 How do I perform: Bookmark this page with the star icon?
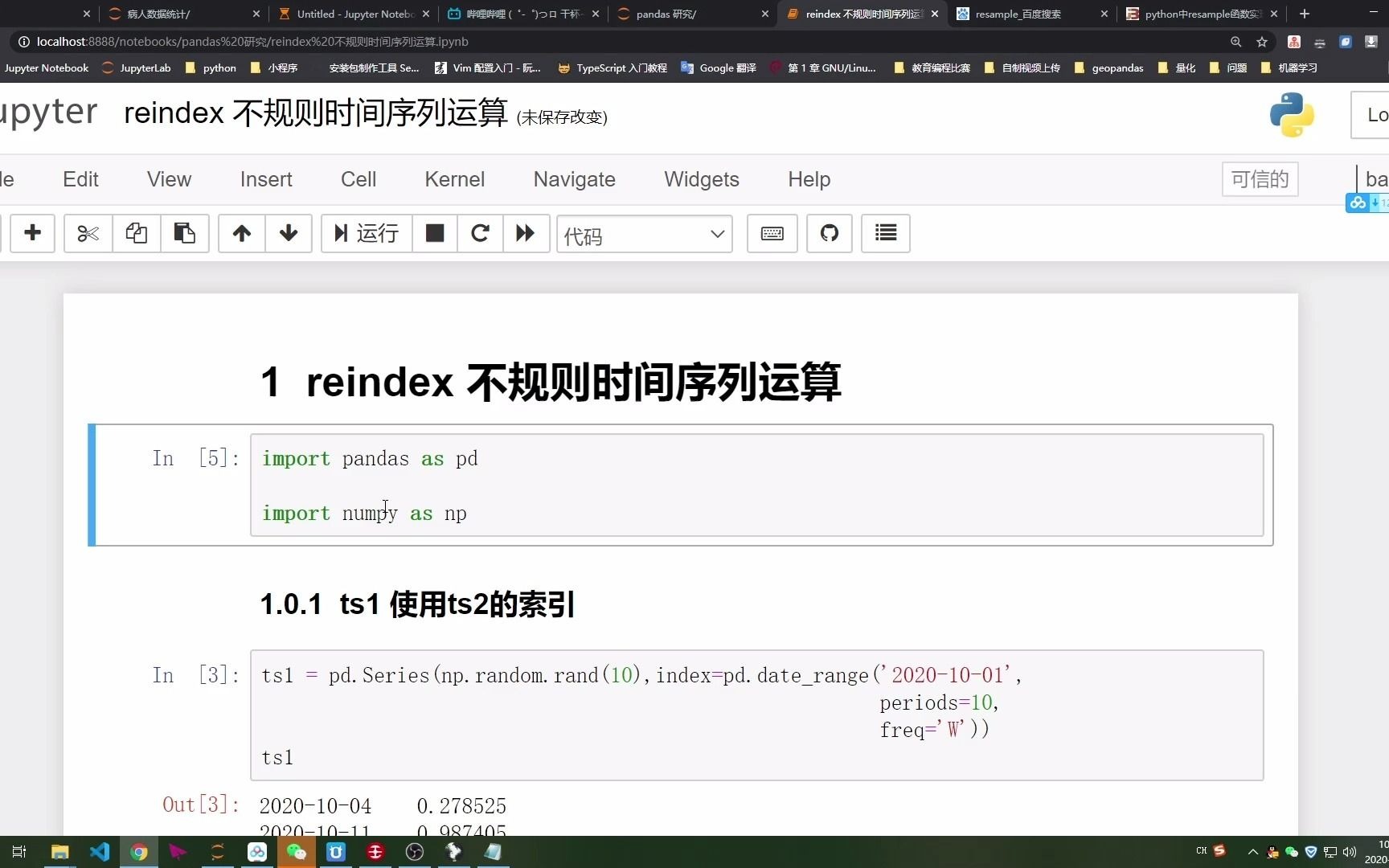point(1262,42)
